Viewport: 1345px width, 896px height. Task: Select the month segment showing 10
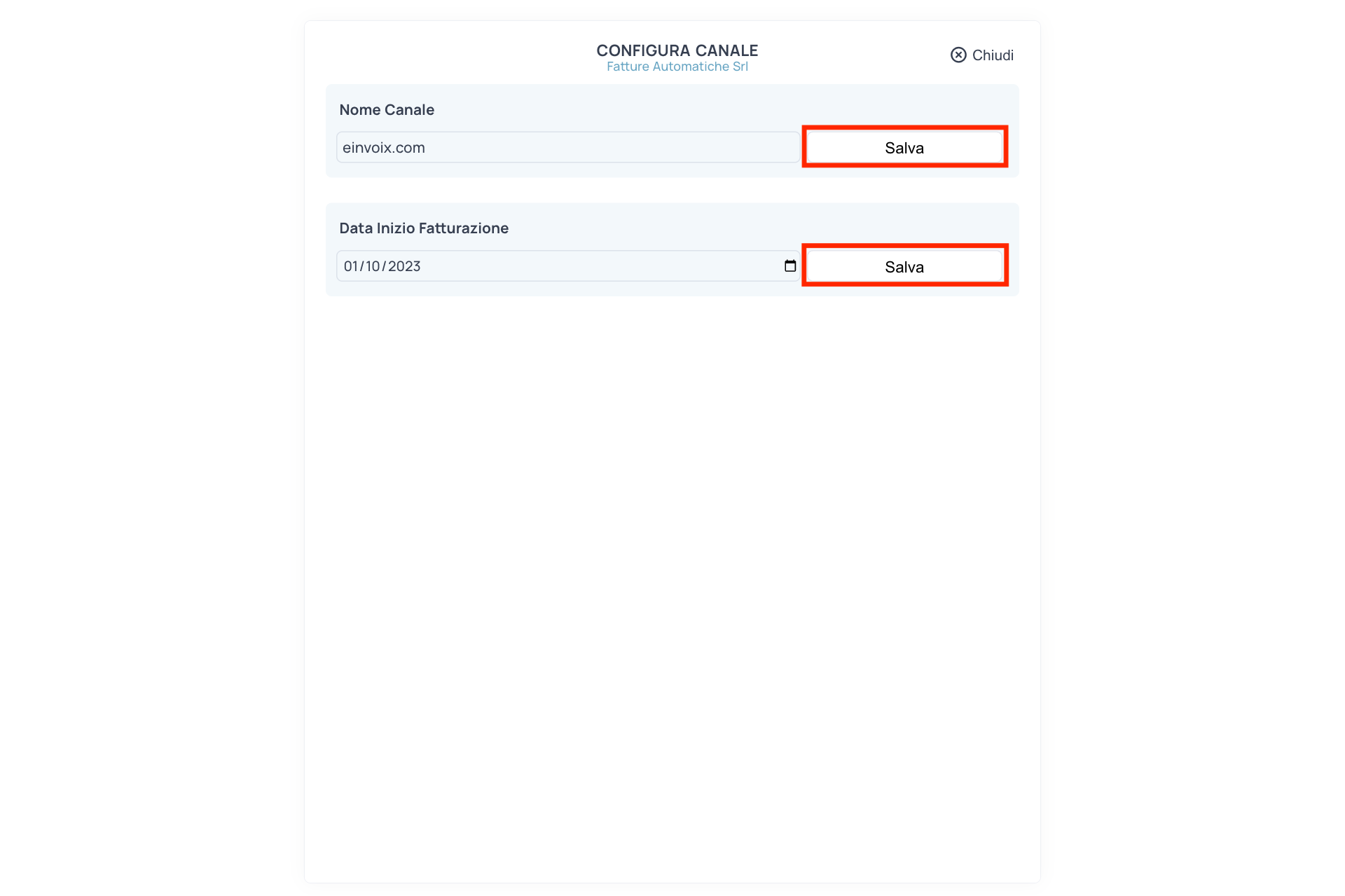(x=375, y=266)
